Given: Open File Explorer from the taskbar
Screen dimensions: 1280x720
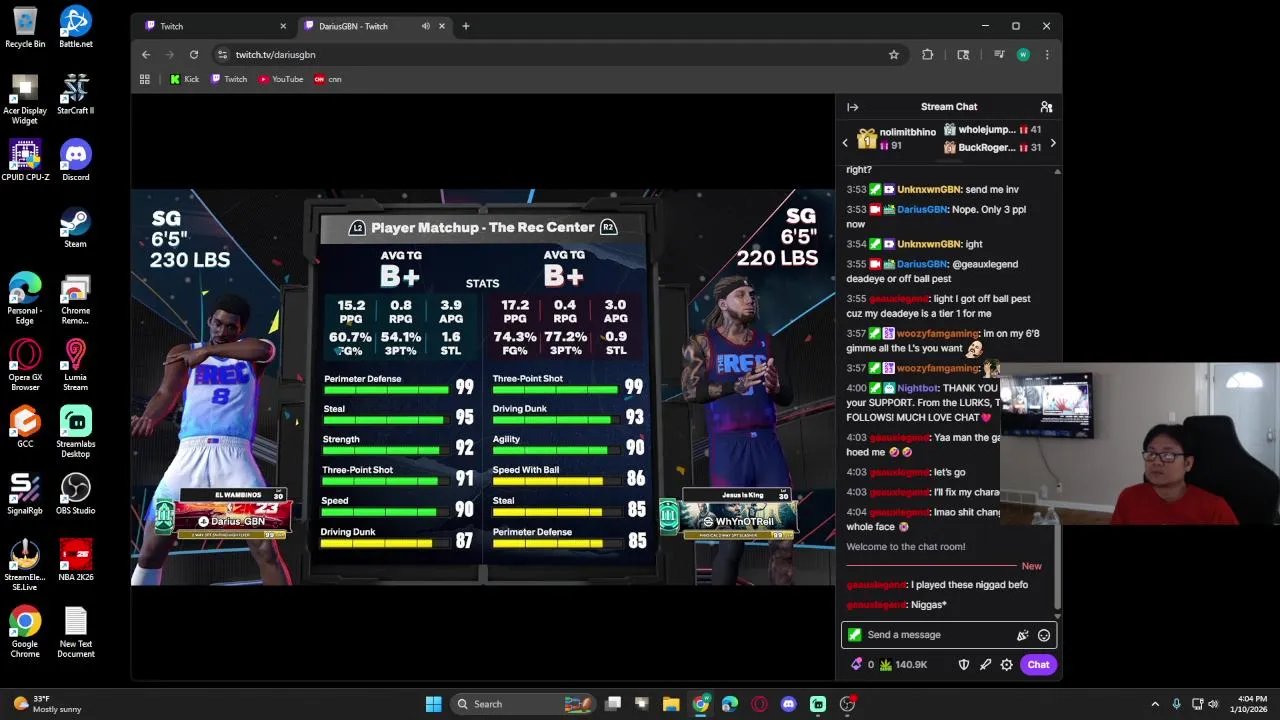Looking at the screenshot, I should tap(671, 704).
